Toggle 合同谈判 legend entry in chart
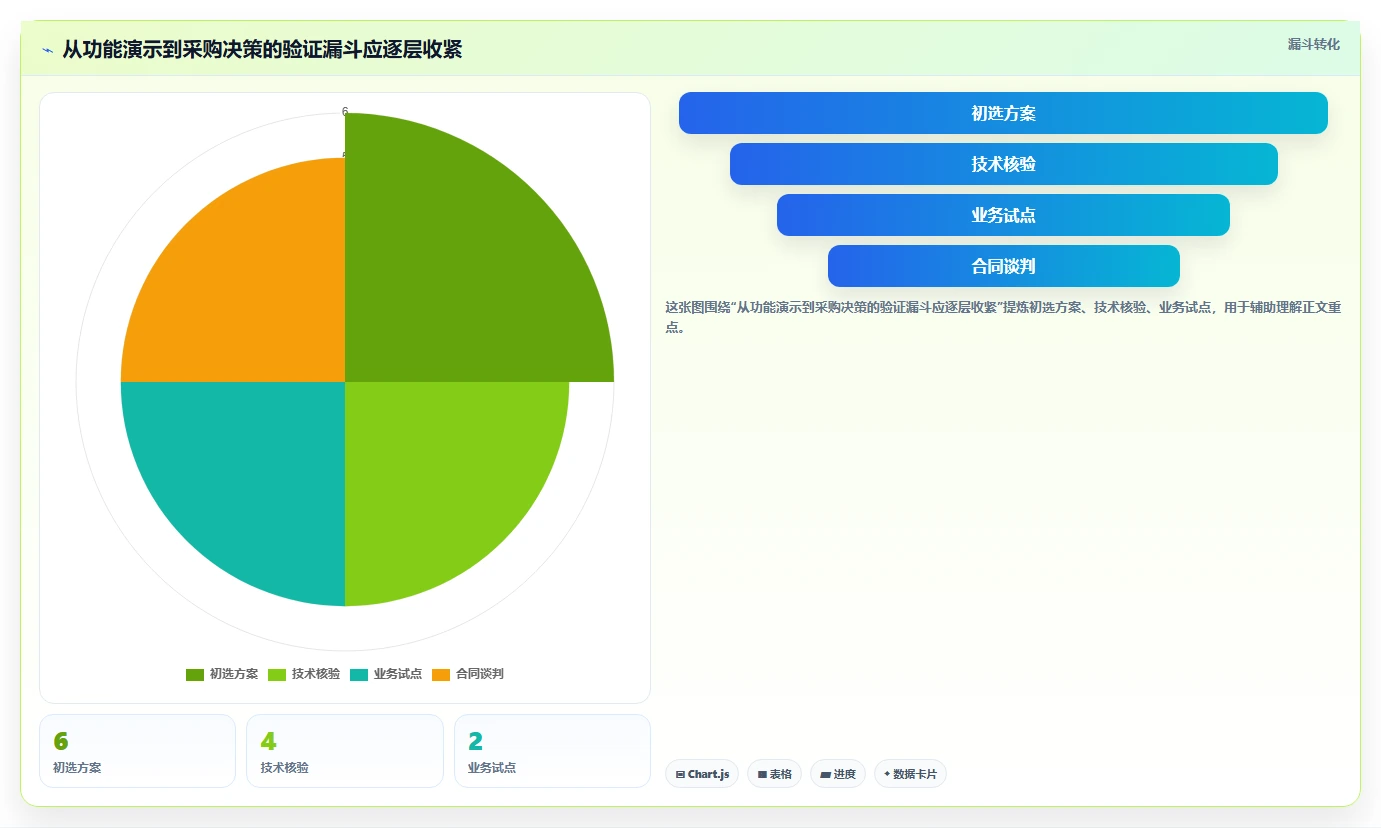Screen dimensions: 1381x828 468,674
